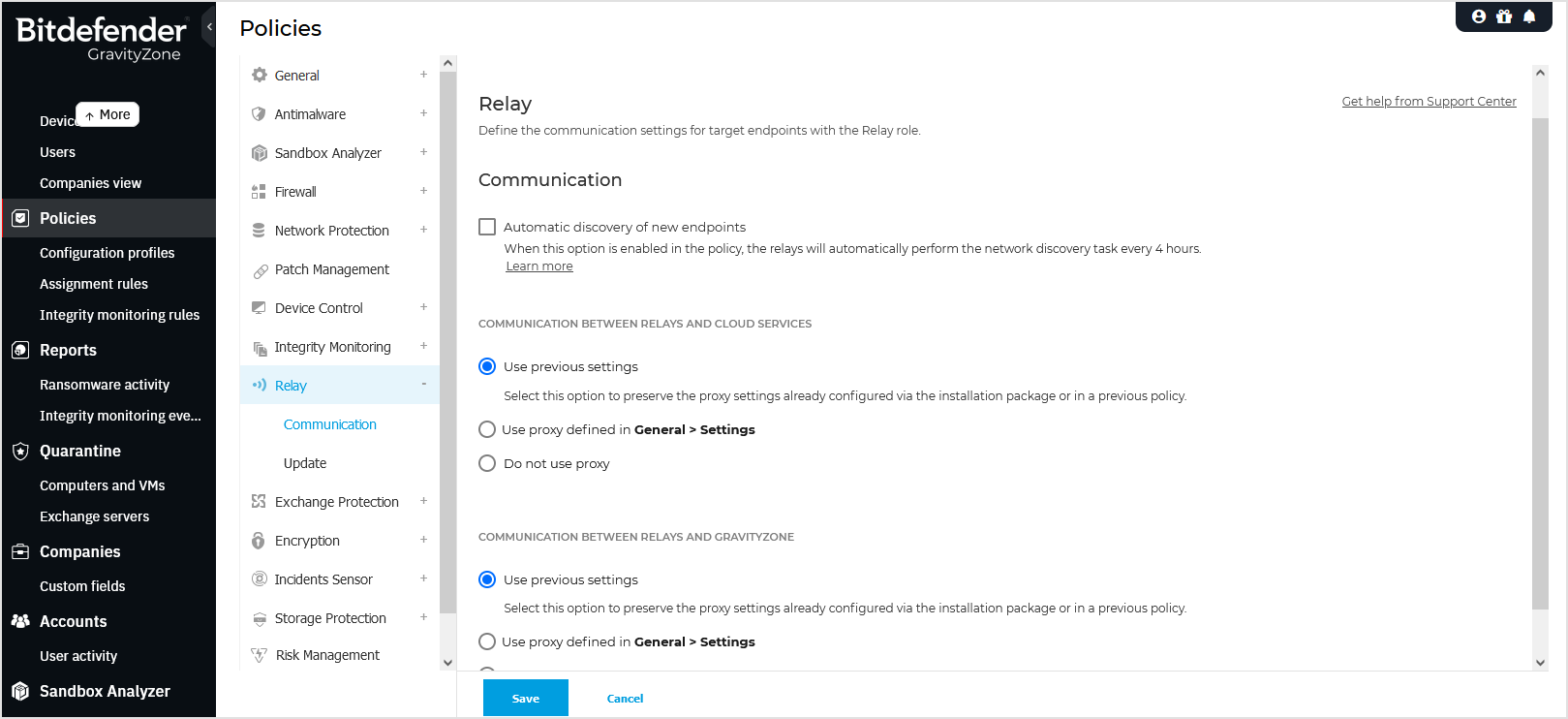Click the Incidents Sensor icon
Viewport: 1568px width, 719px height.
tap(259, 578)
